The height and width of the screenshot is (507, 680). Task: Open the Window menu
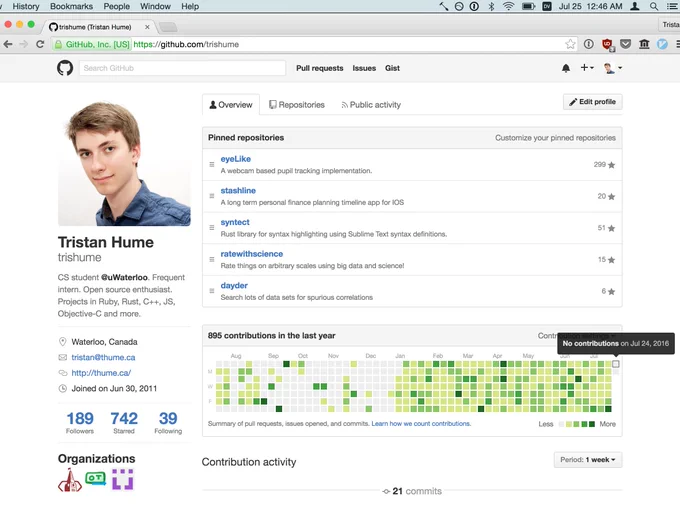click(155, 6)
